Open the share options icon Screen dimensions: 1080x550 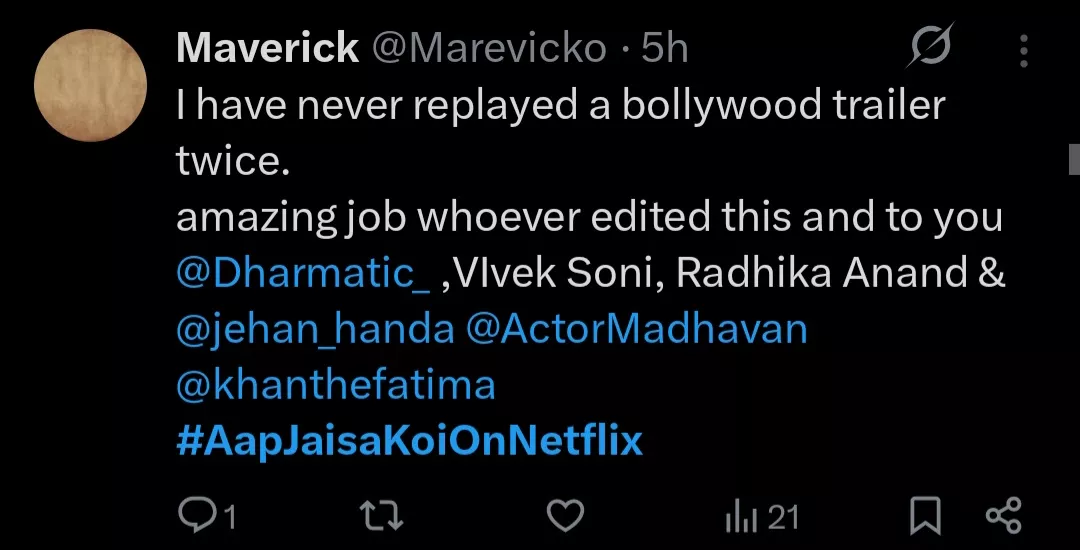pyautogui.click(x=1003, y=516)
